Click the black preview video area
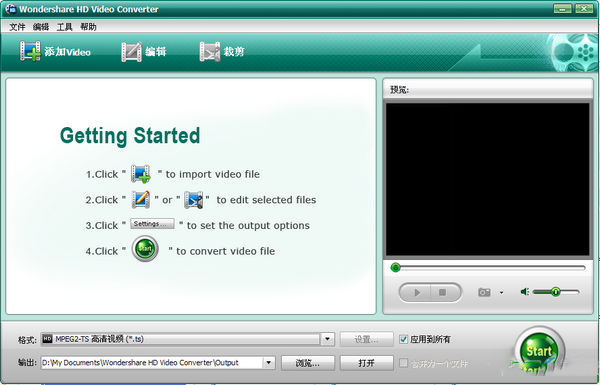 [x=488, y=179]
